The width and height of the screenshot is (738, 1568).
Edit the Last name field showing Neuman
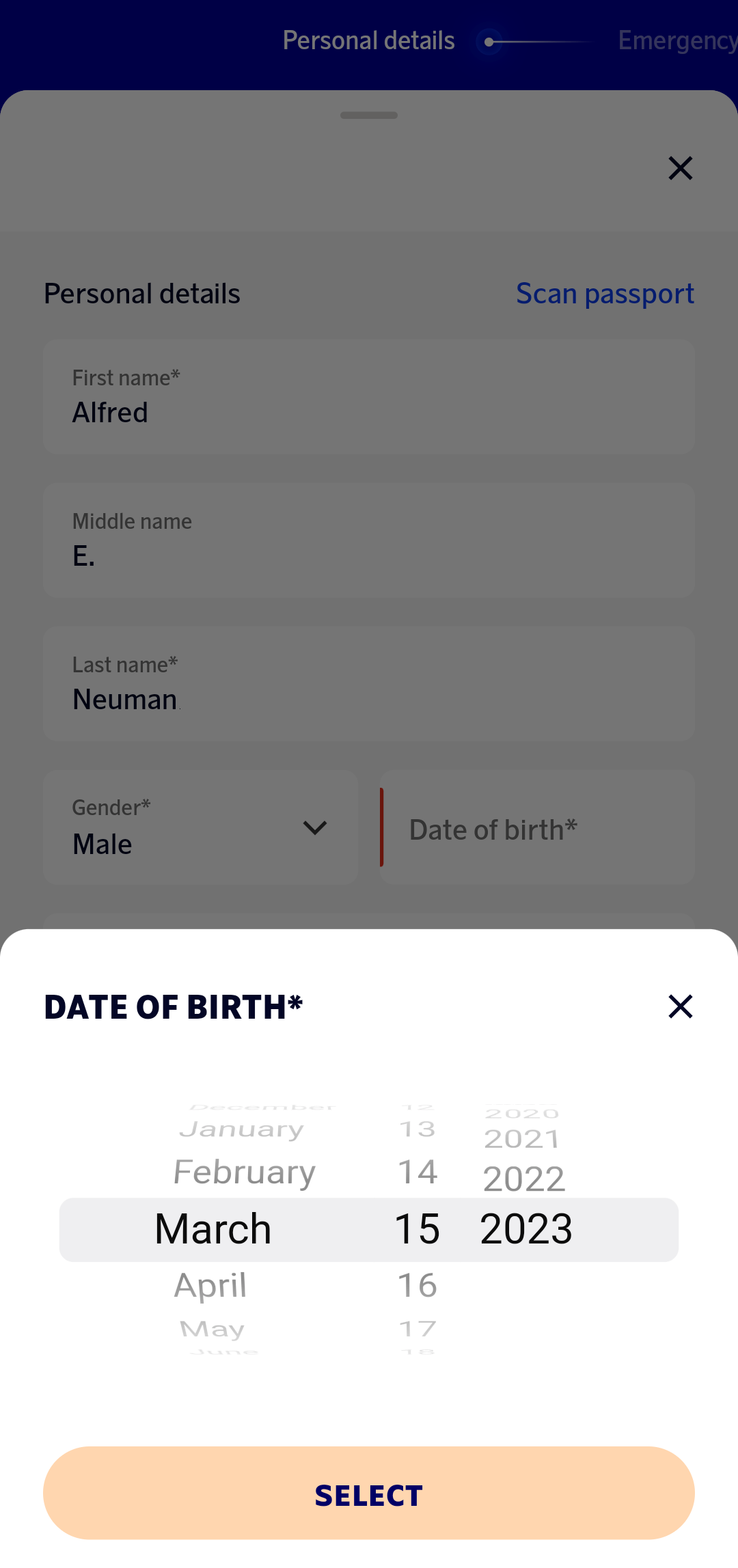369,683
